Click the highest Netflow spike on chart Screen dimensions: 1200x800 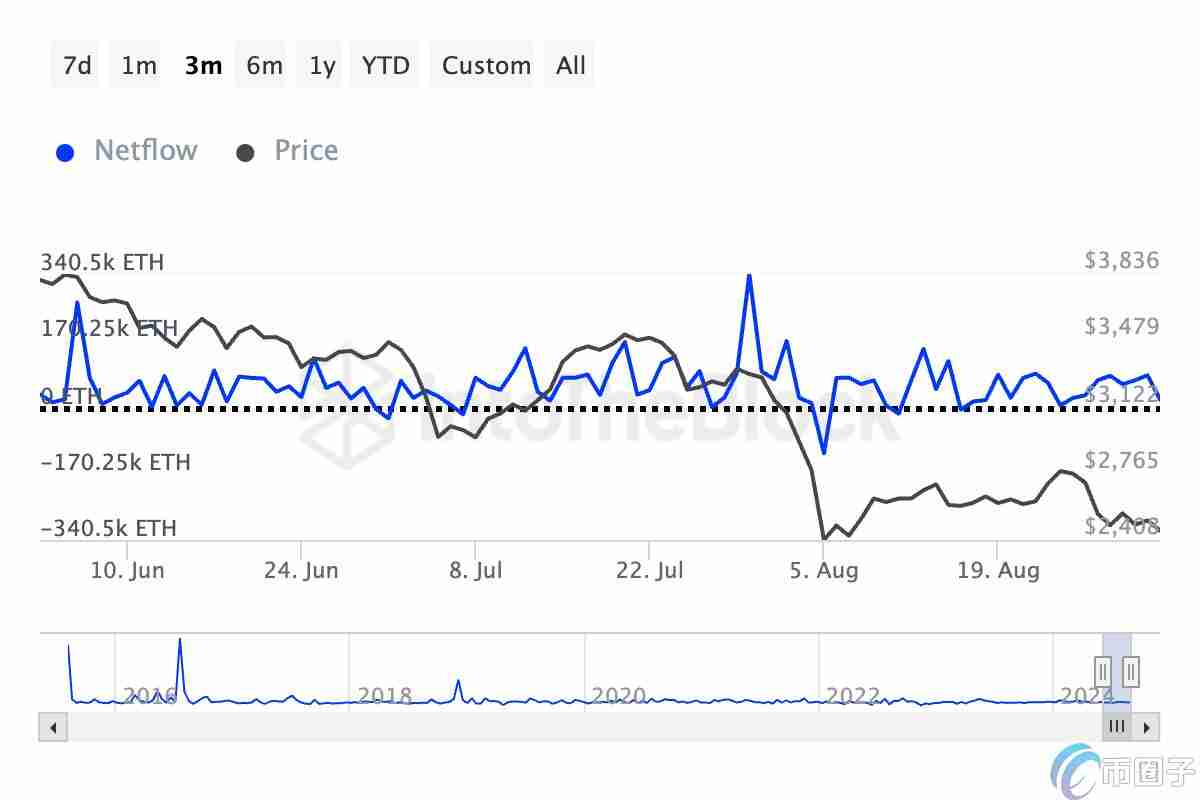pyautogui.click(x=749, y=276)
